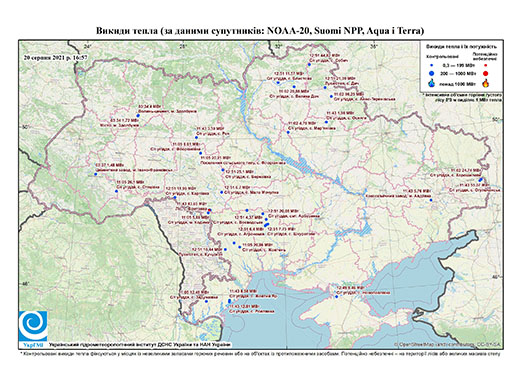This screenshot has width=520, height=368.
Task: Click the large red circle legend icon
Action: click(x=486, y=73)
